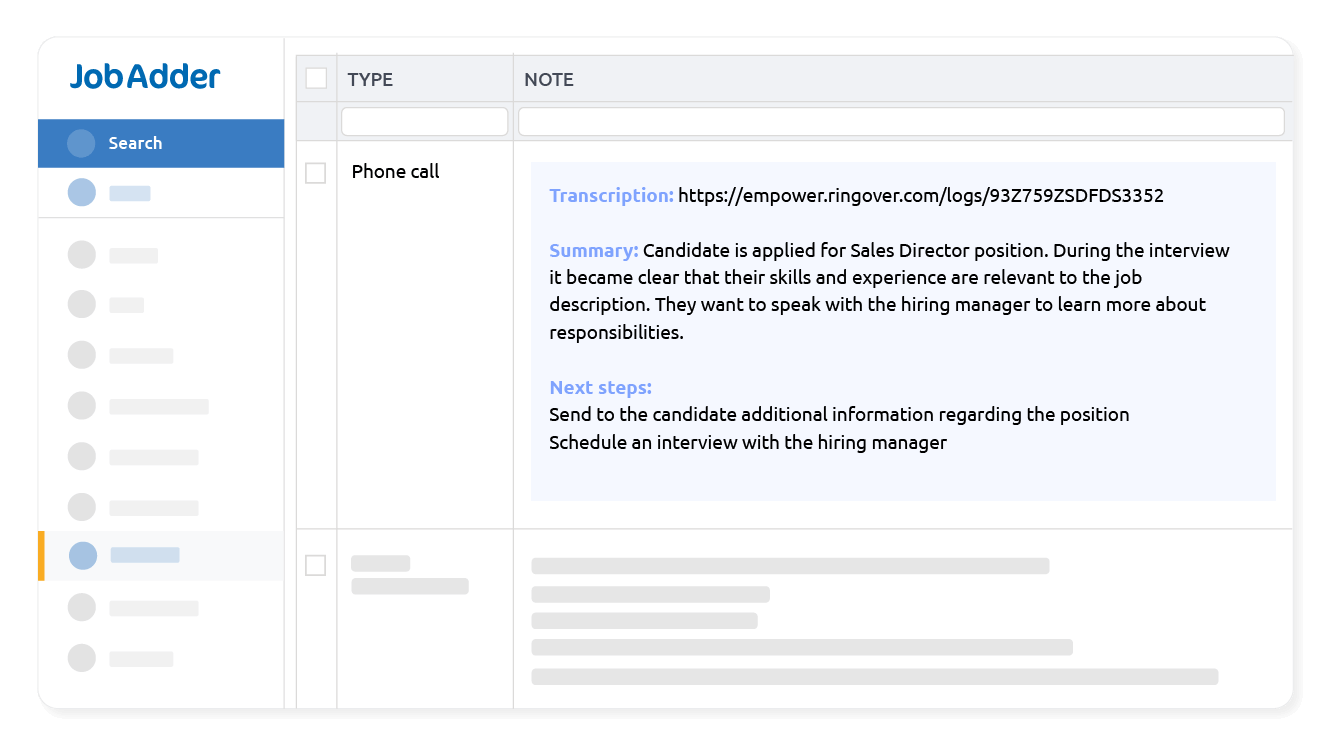Screen dimensions: 1332x746
Task: Toggle the select-all checkbox in the table header
Action: [x=316, y=76]
